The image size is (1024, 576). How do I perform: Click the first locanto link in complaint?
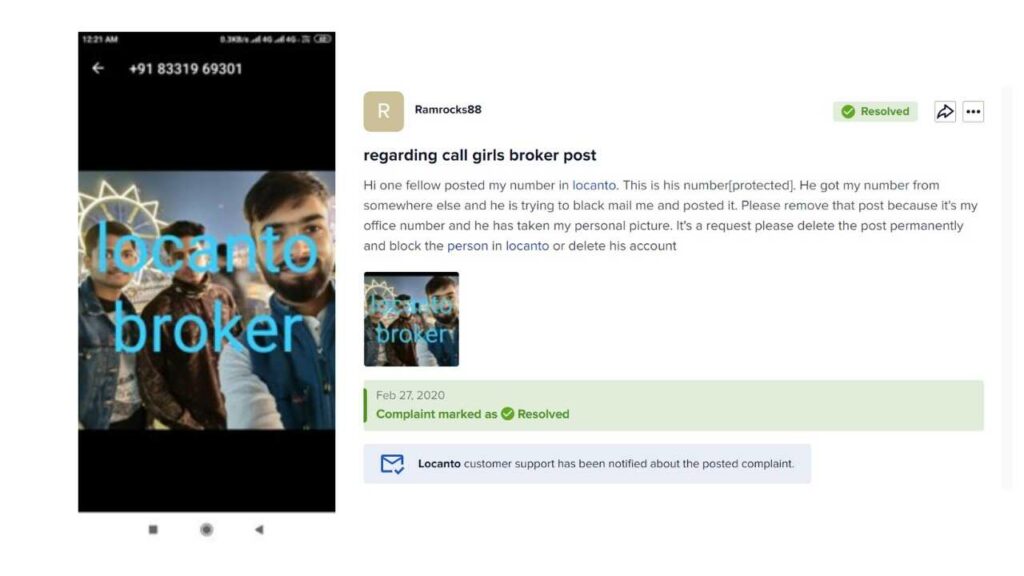[594, 185]
